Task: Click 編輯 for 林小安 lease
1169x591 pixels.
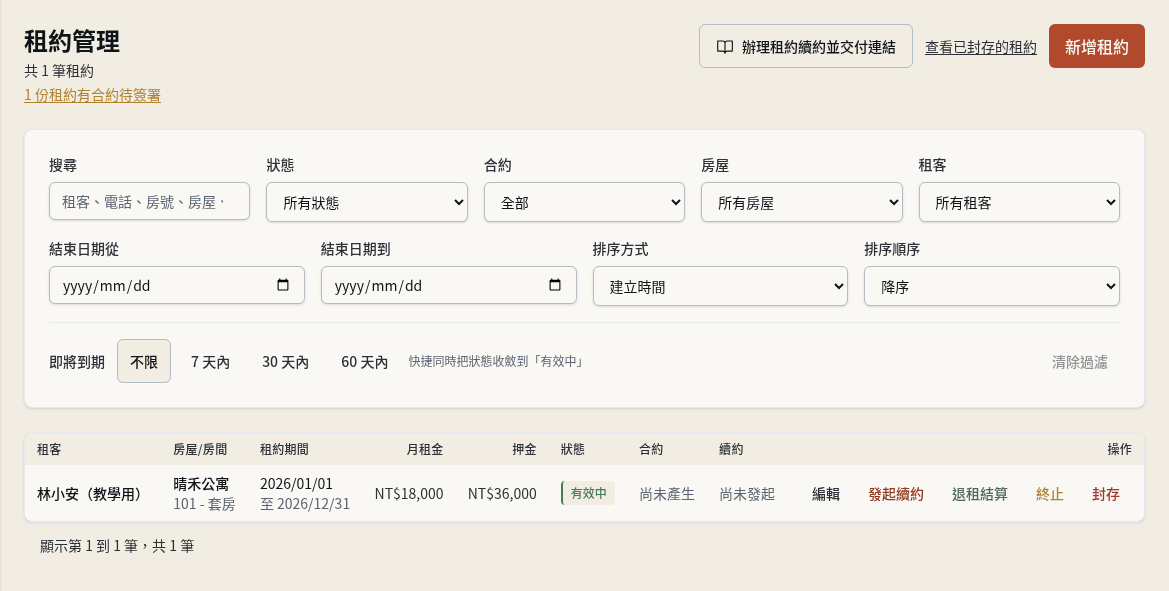Action: [x=826, y=493]
